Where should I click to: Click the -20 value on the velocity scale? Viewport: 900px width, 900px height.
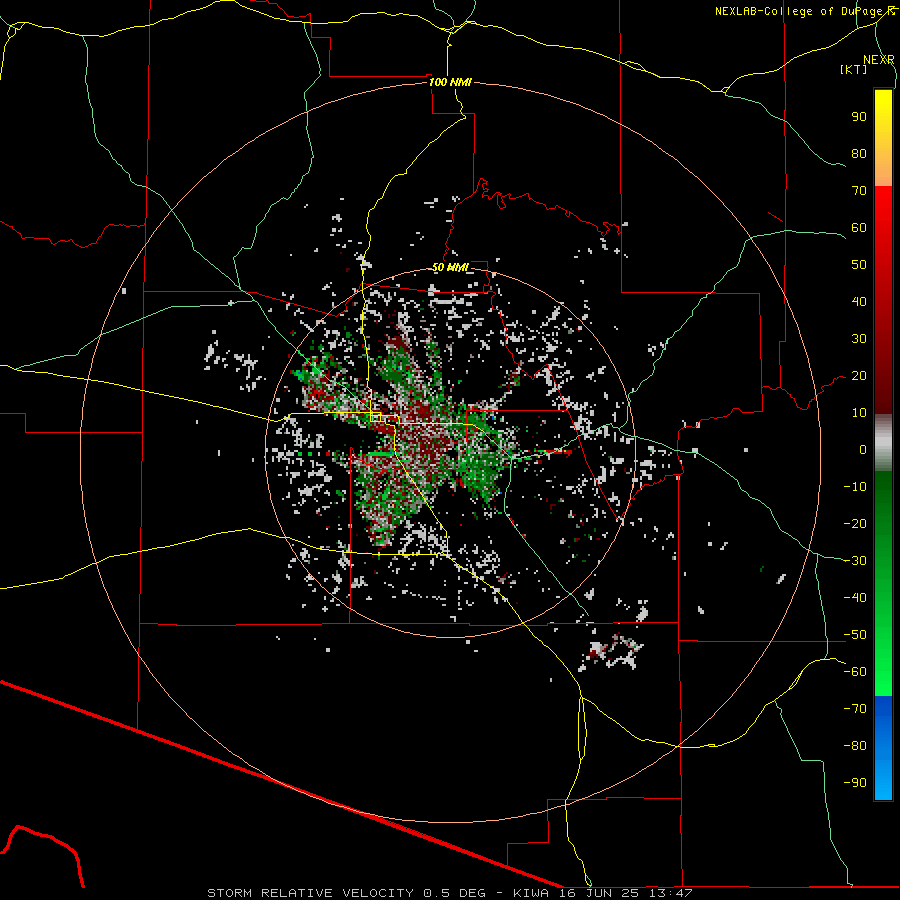click(855, 523)
